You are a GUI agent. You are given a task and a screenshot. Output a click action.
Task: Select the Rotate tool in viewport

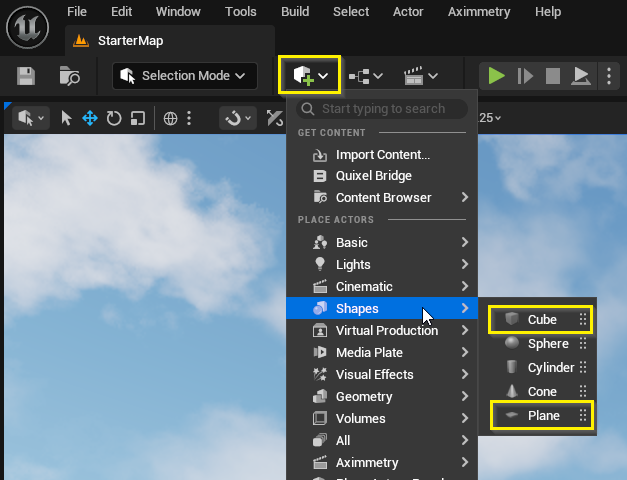[114, 118]
